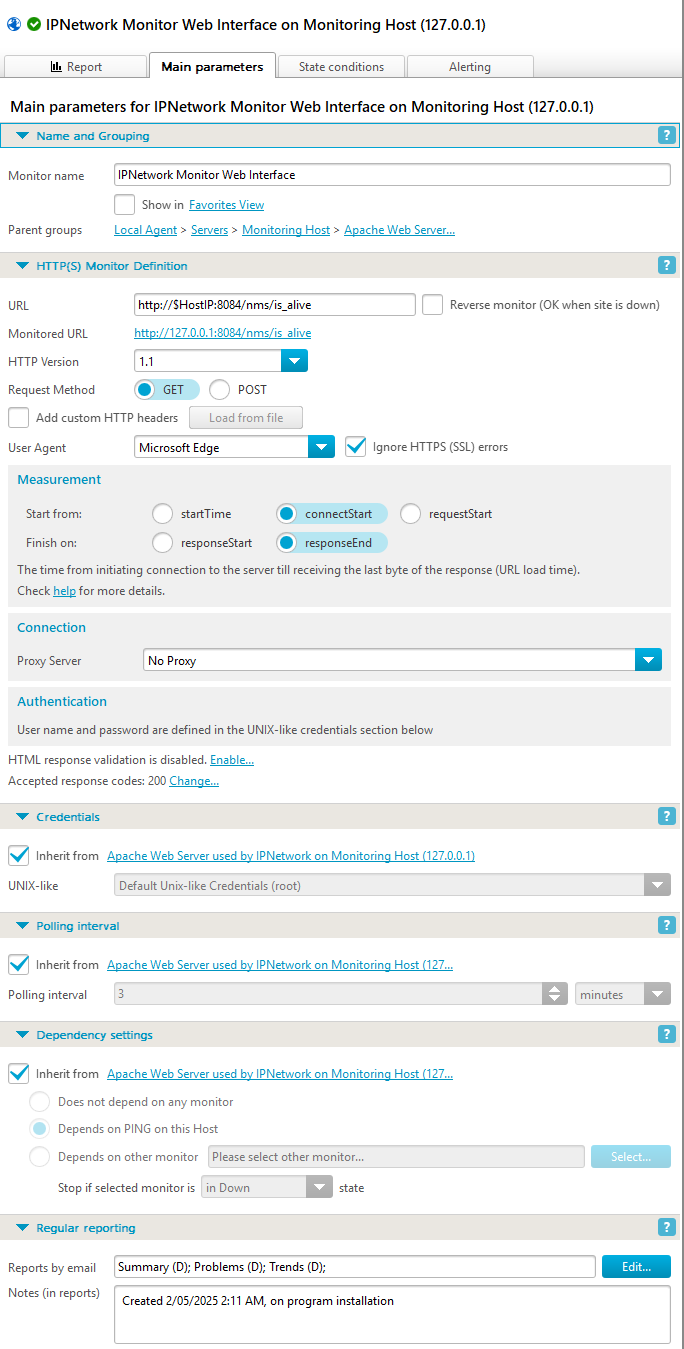Image resolution: width=684 pixels, height=1349 pixels.
Task: Open the State conditions tab
Action: pos(341,67)
